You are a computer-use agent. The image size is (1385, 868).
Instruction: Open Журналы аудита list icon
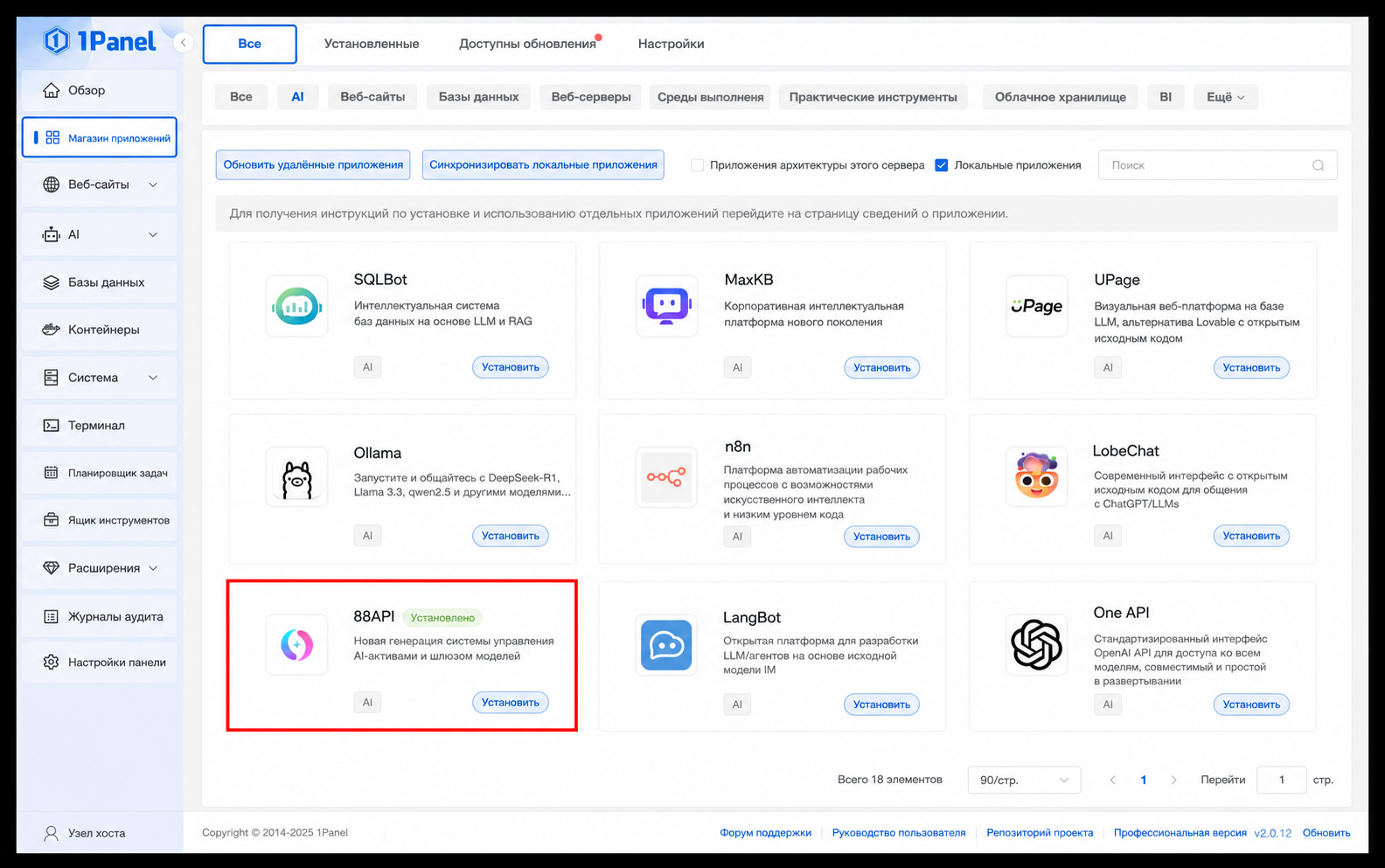pyautogui.click(x=52, y=616)
